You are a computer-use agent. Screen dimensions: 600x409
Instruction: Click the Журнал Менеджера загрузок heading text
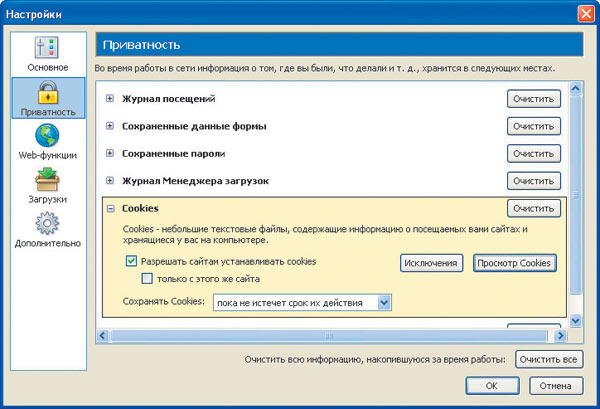[195, 181]
